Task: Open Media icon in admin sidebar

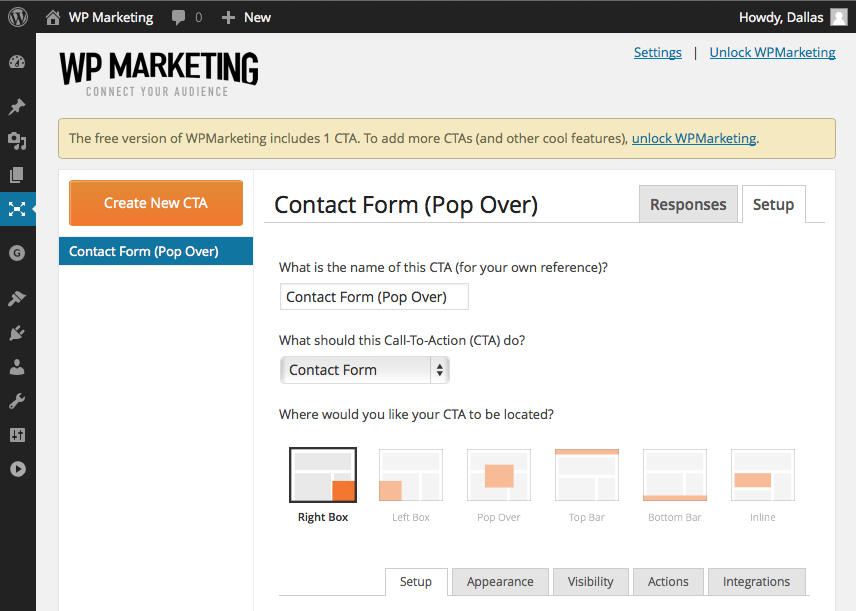Action: pos(17,141)
